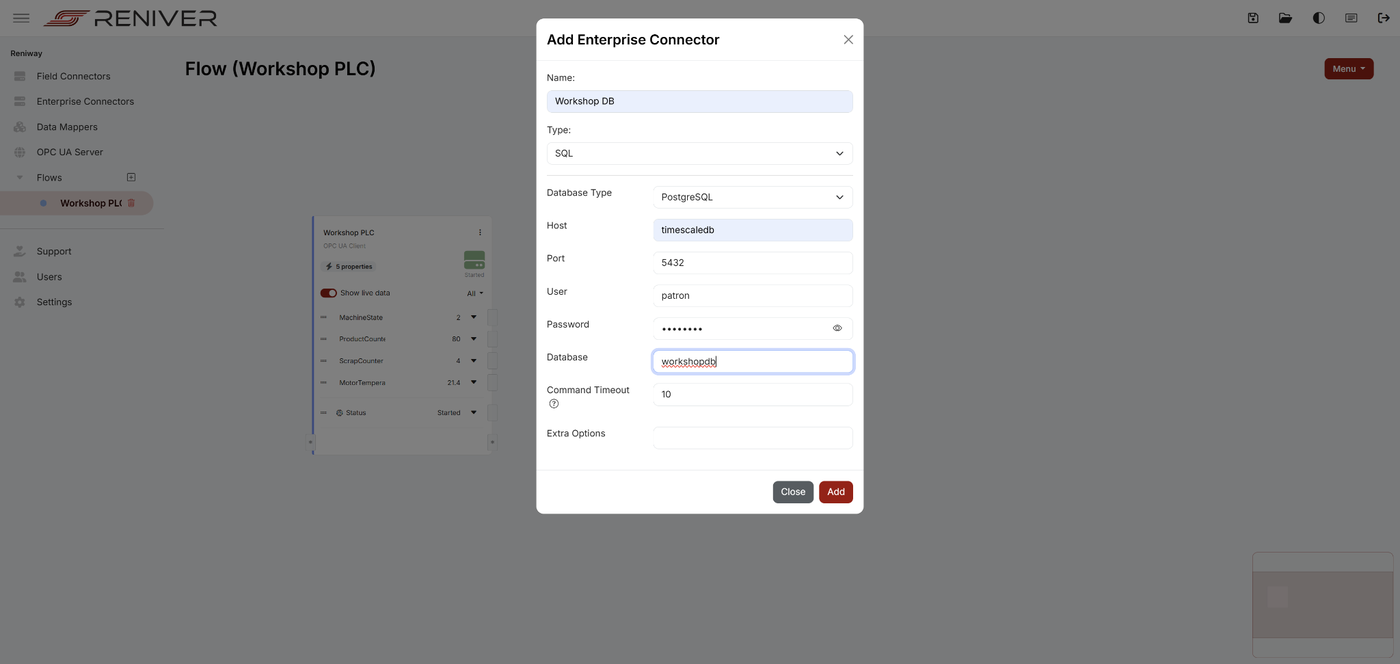Toggle password visibility with the eye icon
The image size is (1400, 664).
pos(837,327)
